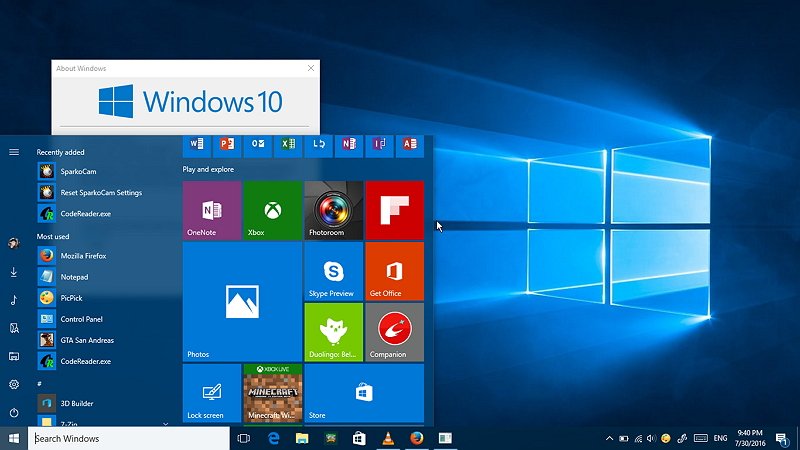Viewport: 800px width, 450px height.
Task: Click the Recently added heading
Action: [60, 152]
